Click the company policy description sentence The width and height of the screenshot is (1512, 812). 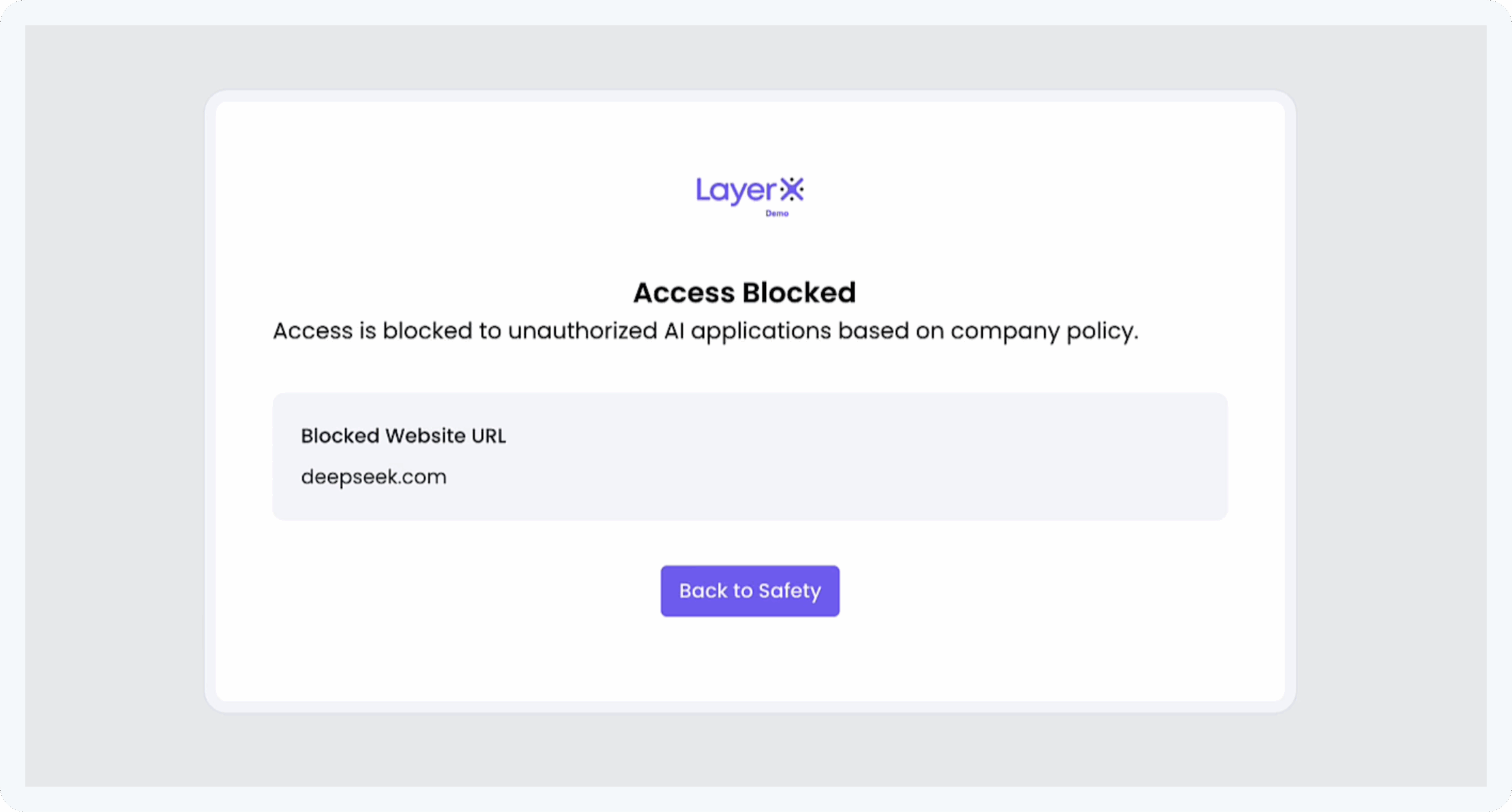(x=705, y=331)
